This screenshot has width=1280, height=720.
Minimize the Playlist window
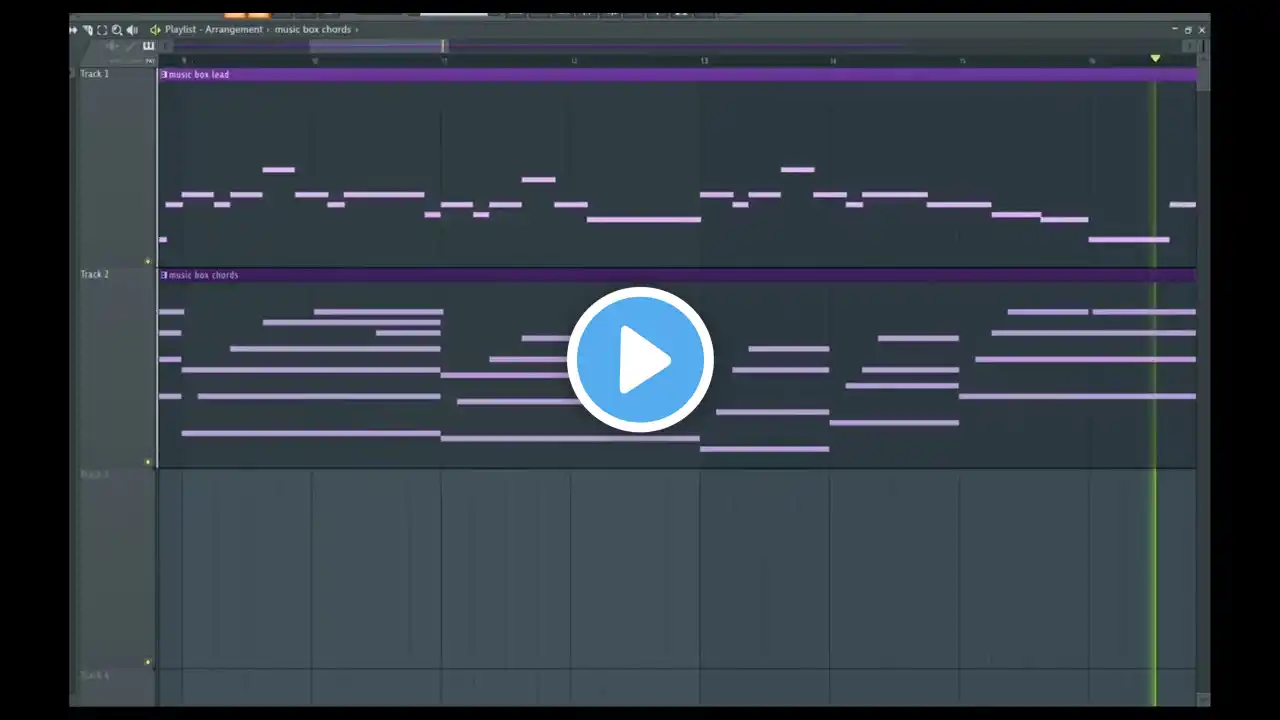pyautogui.click(x=1175, y=30)
